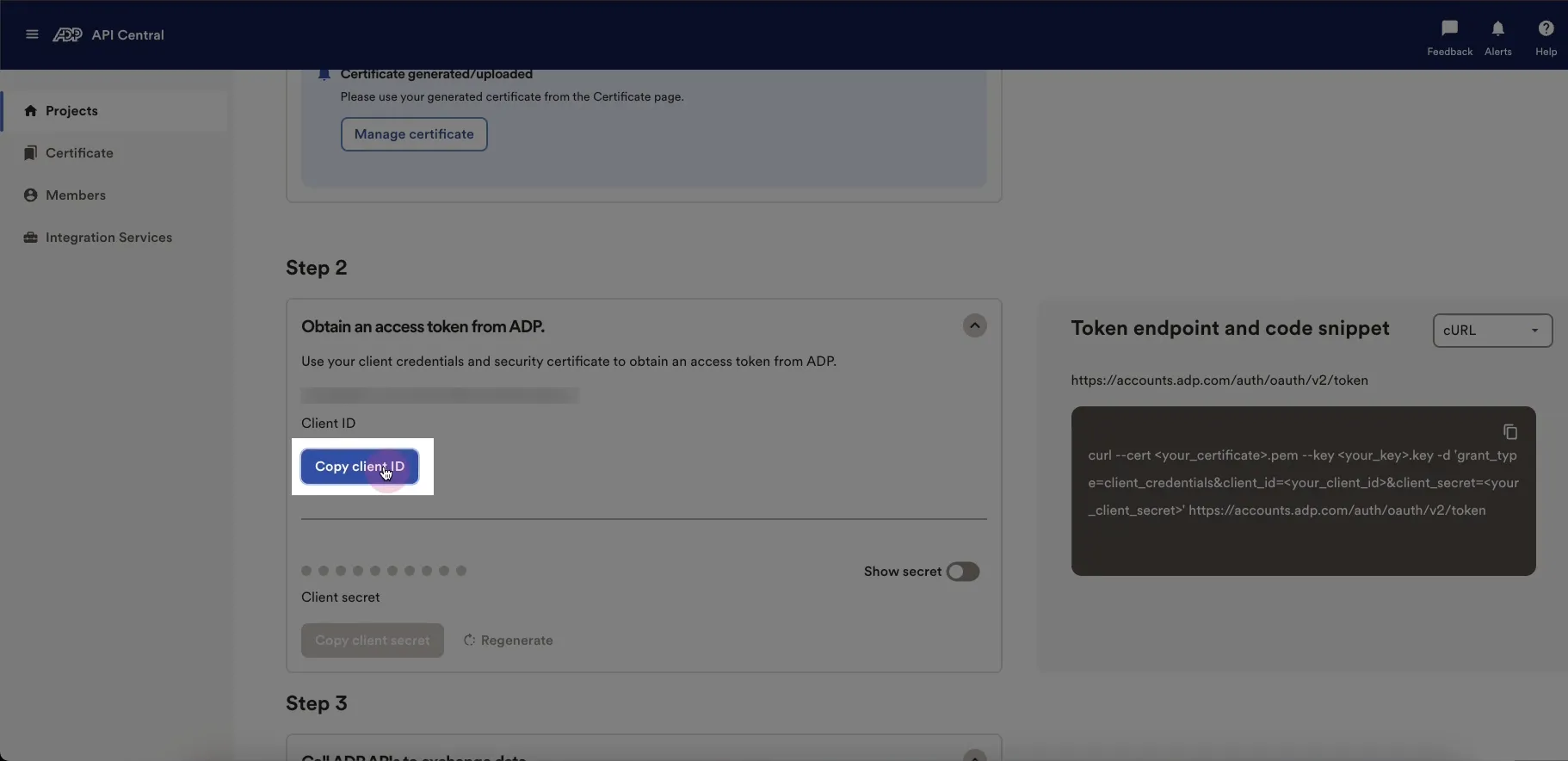Click the Copy client secret button
The height and width of the screenshot is (761, 1568).
pos(372,640)
